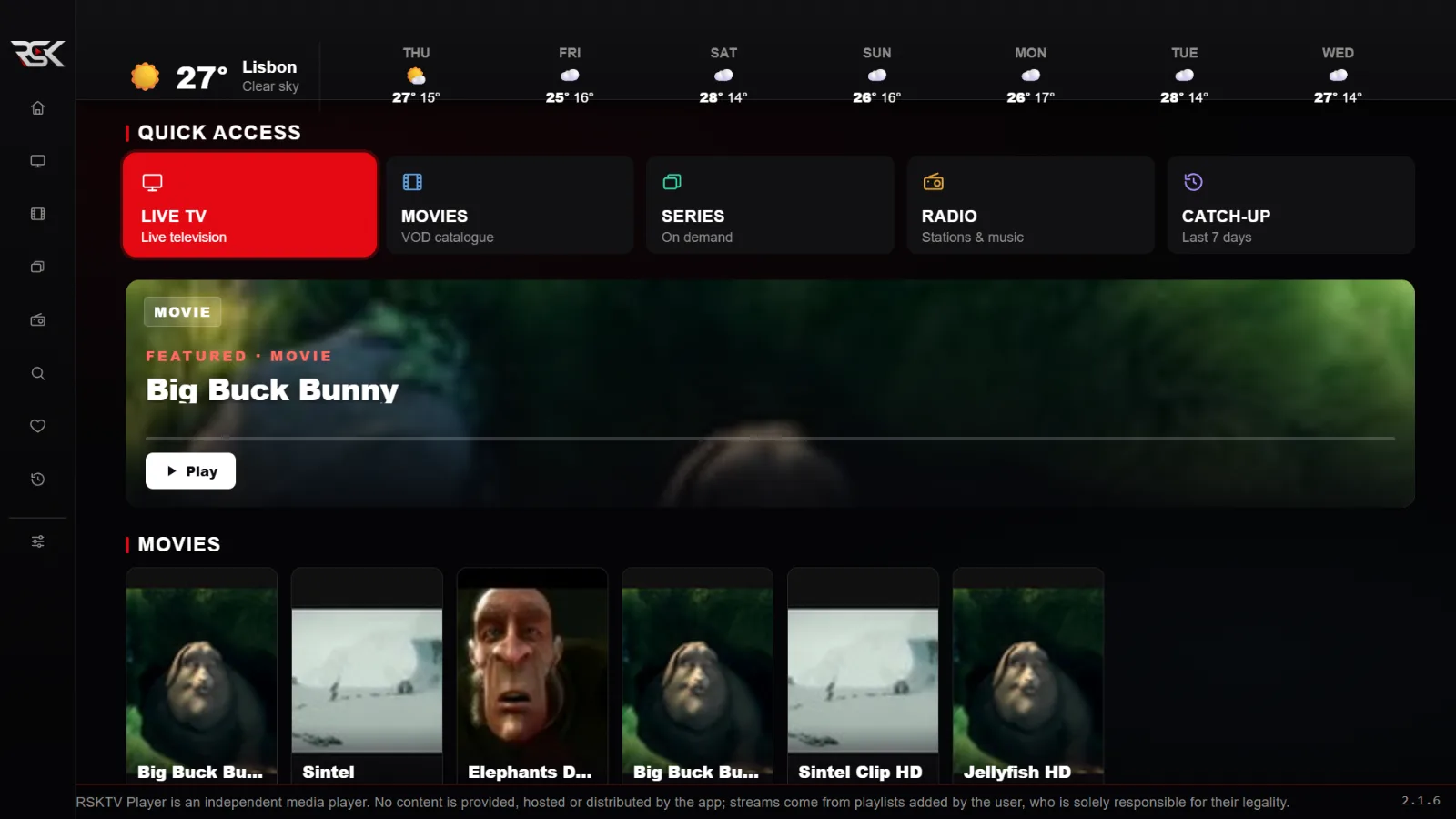Open first Big Buck Bu... movie poster
This screenshot has height=819, width=1456.
[201, 675]
